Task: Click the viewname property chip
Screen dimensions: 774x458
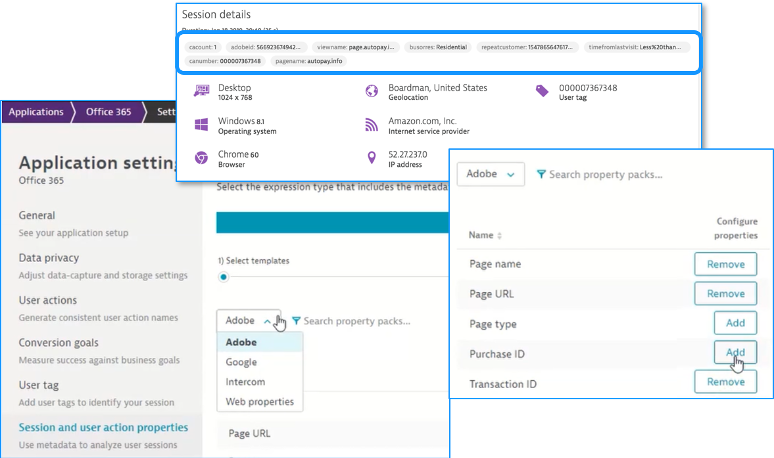Action: pyautogui.click(x=355, y=47)
